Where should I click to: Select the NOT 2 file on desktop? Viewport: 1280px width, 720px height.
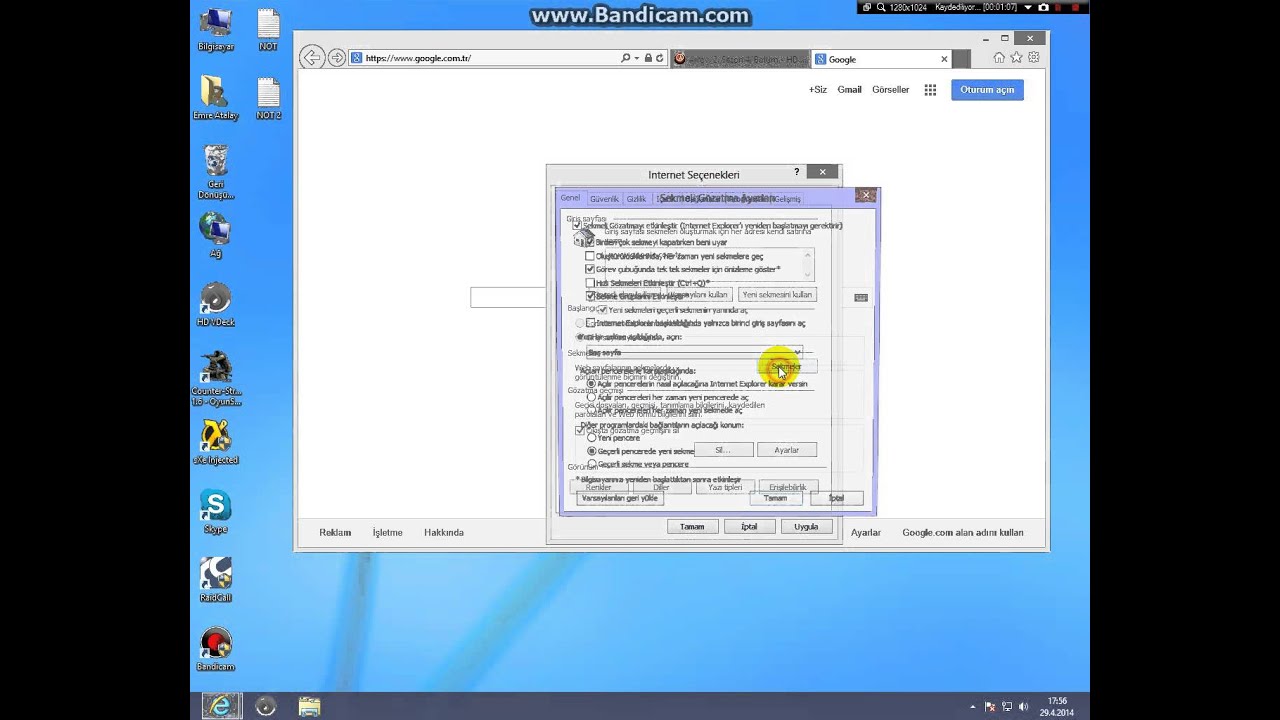[268, 98]
